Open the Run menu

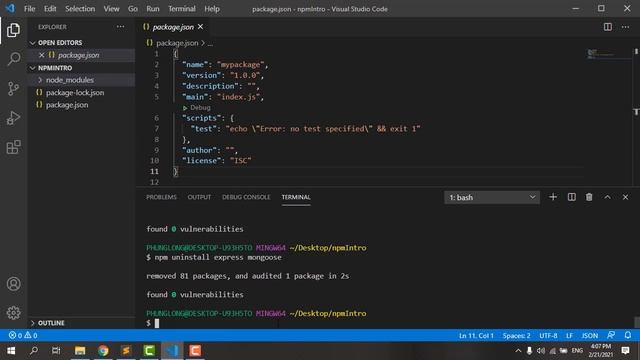point(153,9)
